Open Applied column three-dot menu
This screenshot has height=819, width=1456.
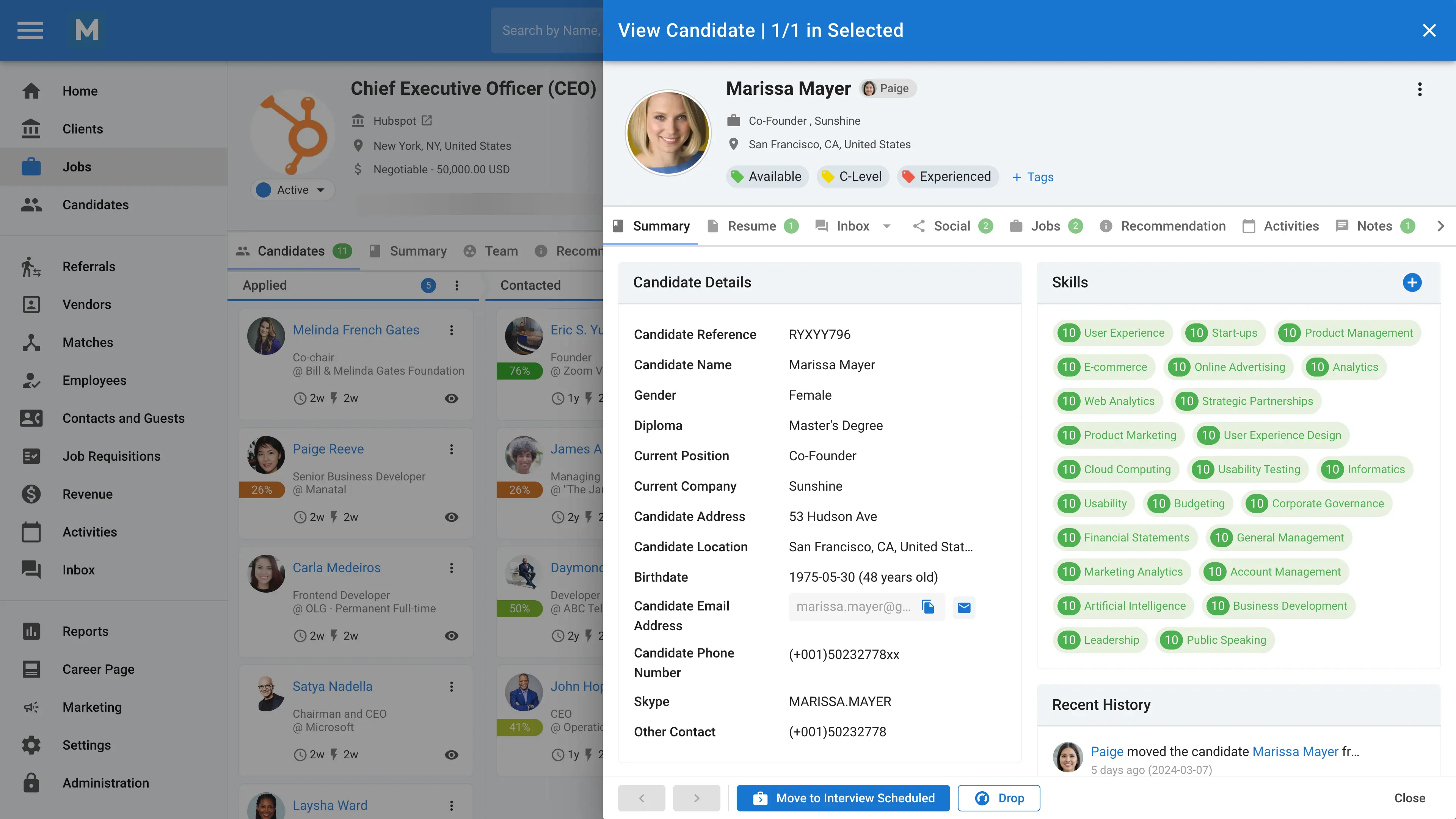coord(457,286)
